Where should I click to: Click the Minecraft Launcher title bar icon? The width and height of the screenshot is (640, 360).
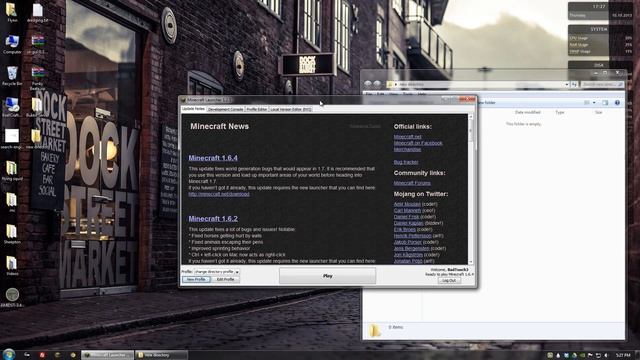pos(183,100)
